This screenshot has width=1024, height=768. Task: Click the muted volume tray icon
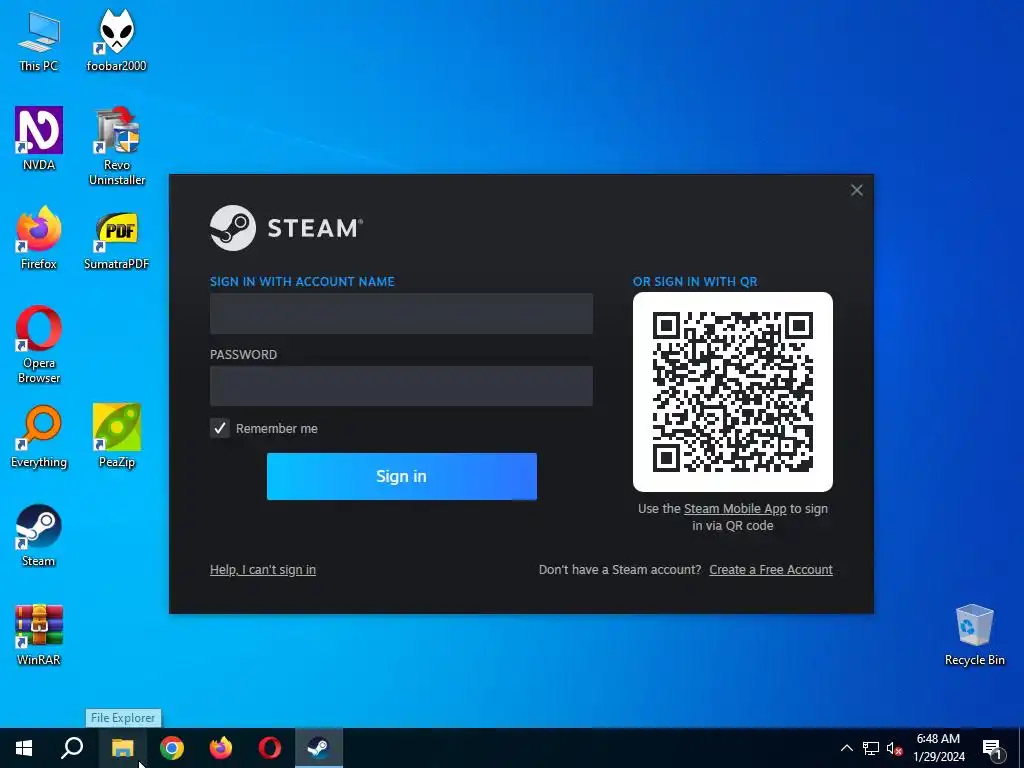point(894,748)
